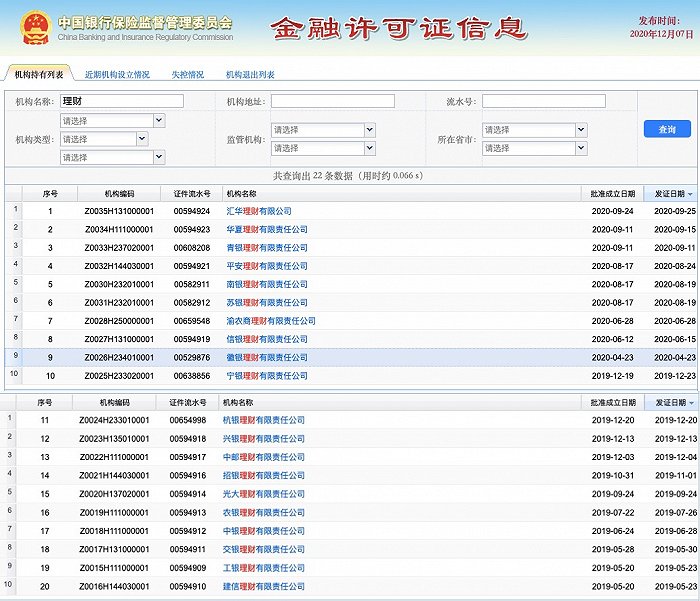Open the 中邮理财有限责任公司 link
Viewport: 700px width, 601px height.
tap(264, 457)
